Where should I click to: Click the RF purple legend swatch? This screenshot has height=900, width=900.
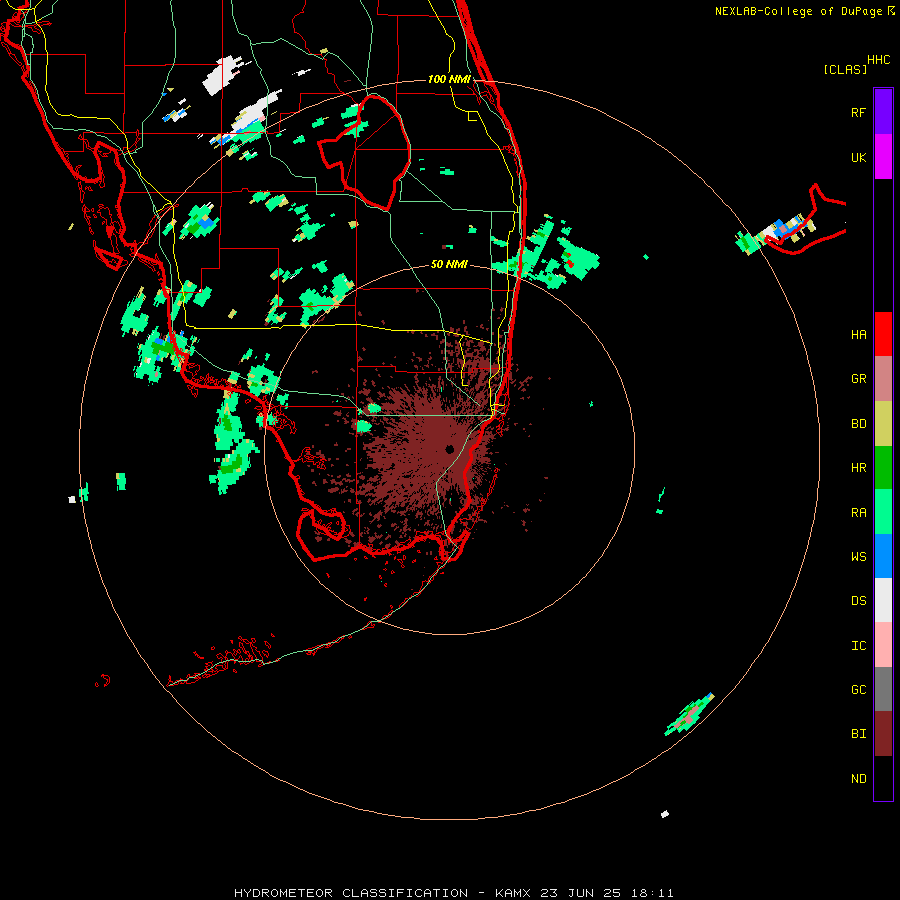(883, 112)
